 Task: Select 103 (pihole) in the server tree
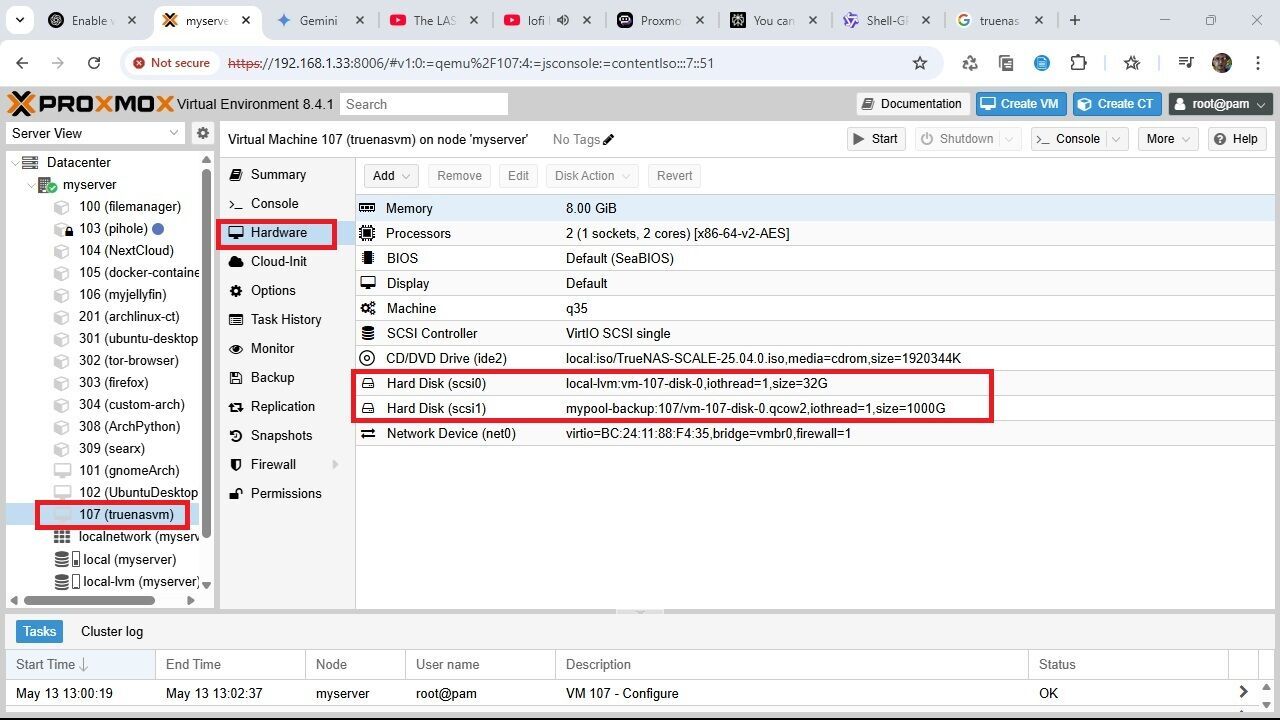tap(113, 228)
